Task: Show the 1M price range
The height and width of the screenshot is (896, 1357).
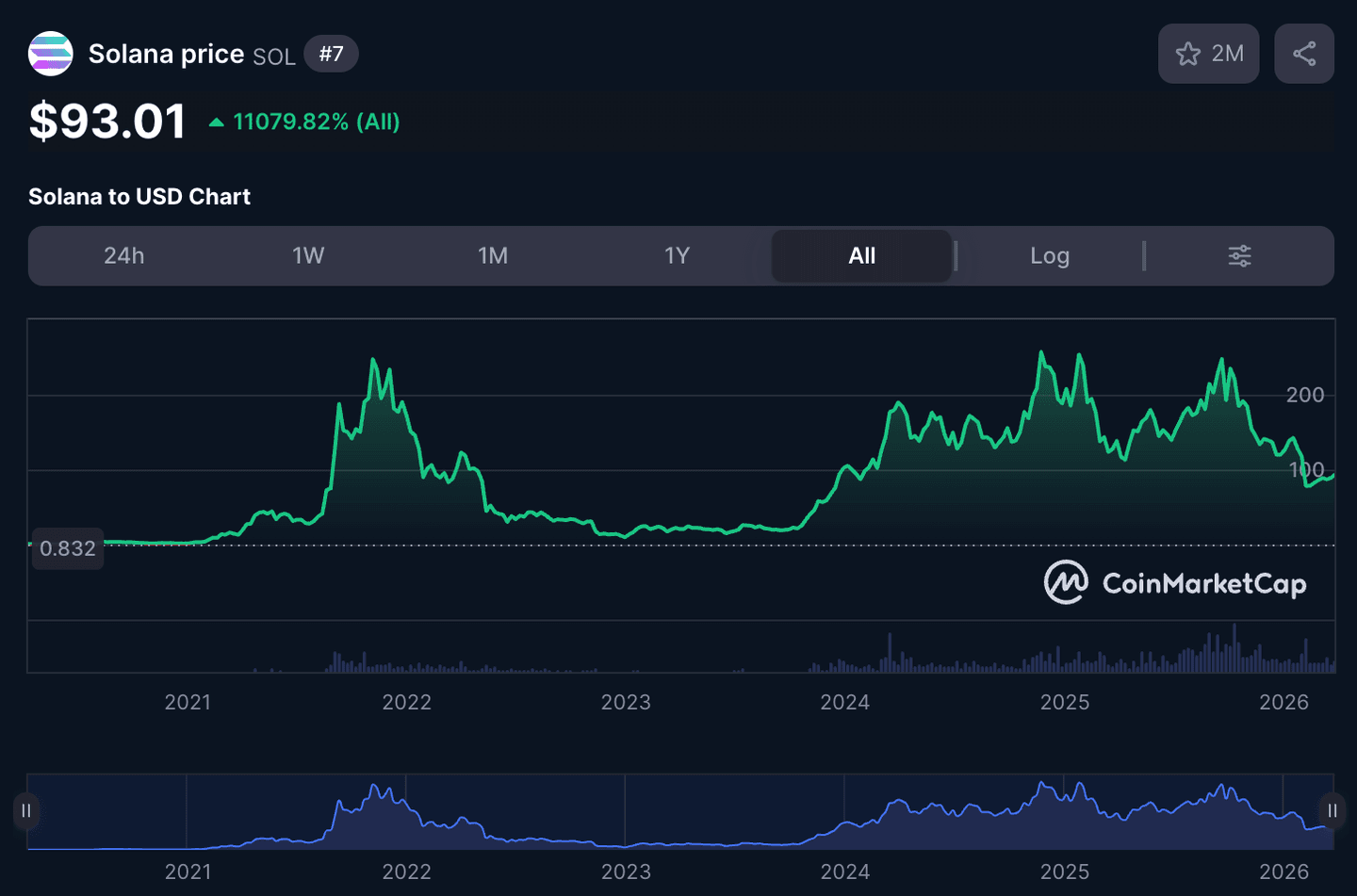Action: 493,255
